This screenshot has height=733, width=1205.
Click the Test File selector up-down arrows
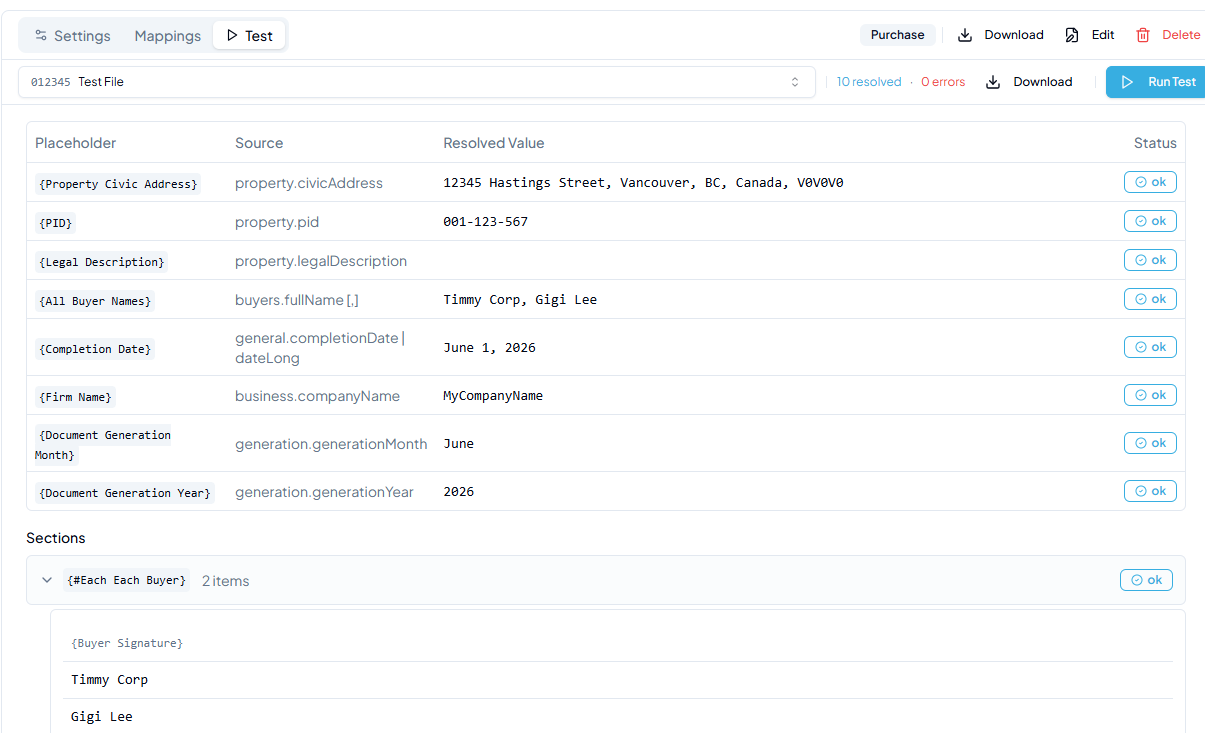[x=795, y=82]
